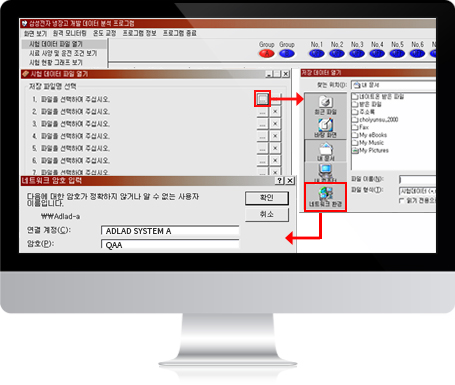The image size is (455, 385).
Task: Select the My eBooks folder
Action: click(x=370, y=135)
